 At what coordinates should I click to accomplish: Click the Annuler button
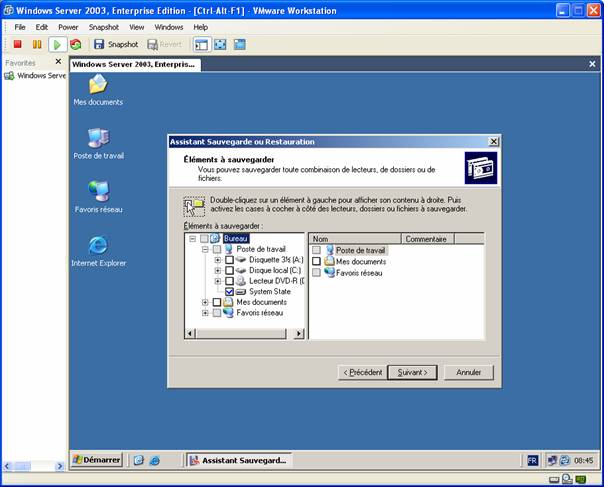point(469,372)
